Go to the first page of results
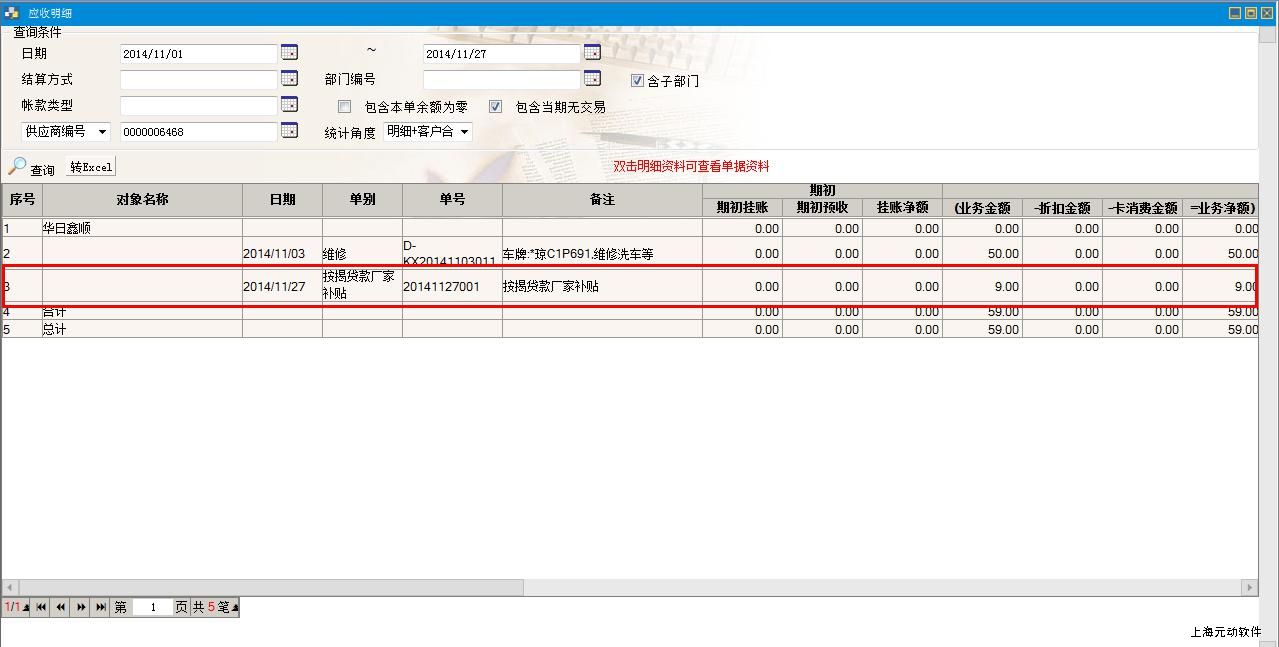This screenshot has width=1279, height=647. [41, 607]
